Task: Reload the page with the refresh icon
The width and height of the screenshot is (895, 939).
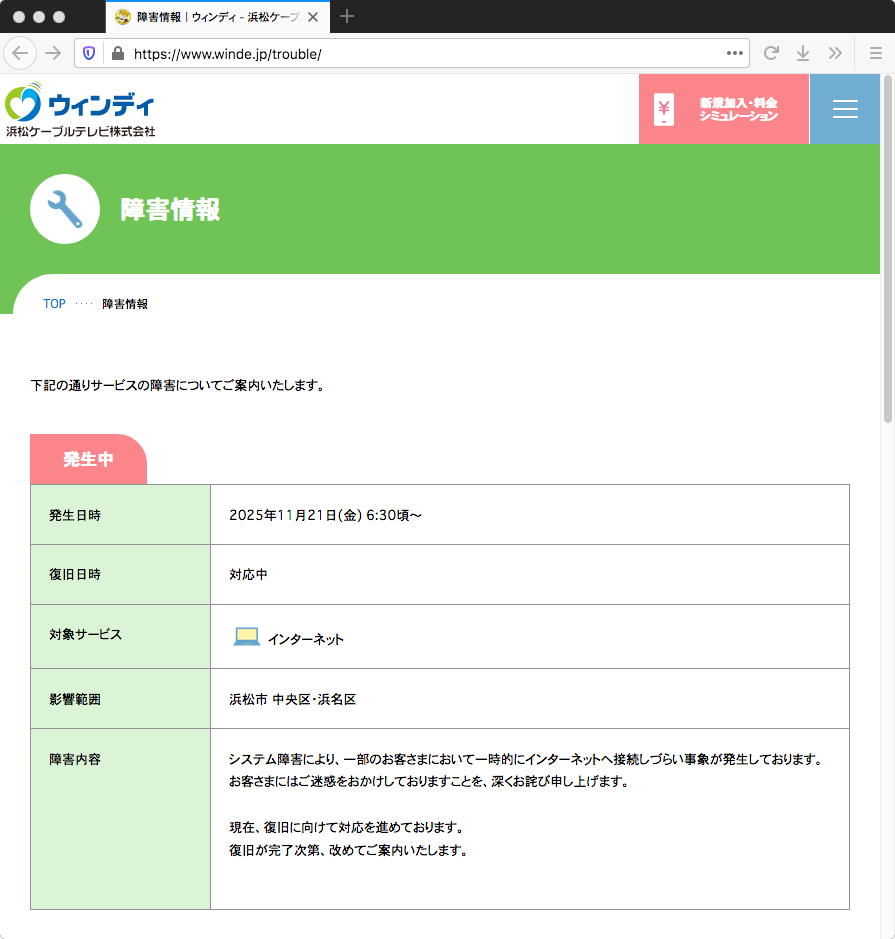Action: (x=771, y=53)
